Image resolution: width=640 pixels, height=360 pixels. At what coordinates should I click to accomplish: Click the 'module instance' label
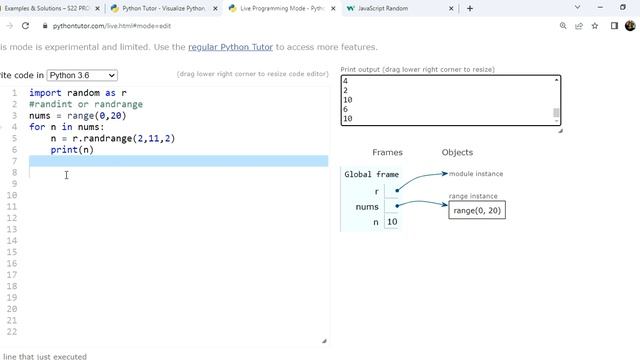(x=476, y=173)
